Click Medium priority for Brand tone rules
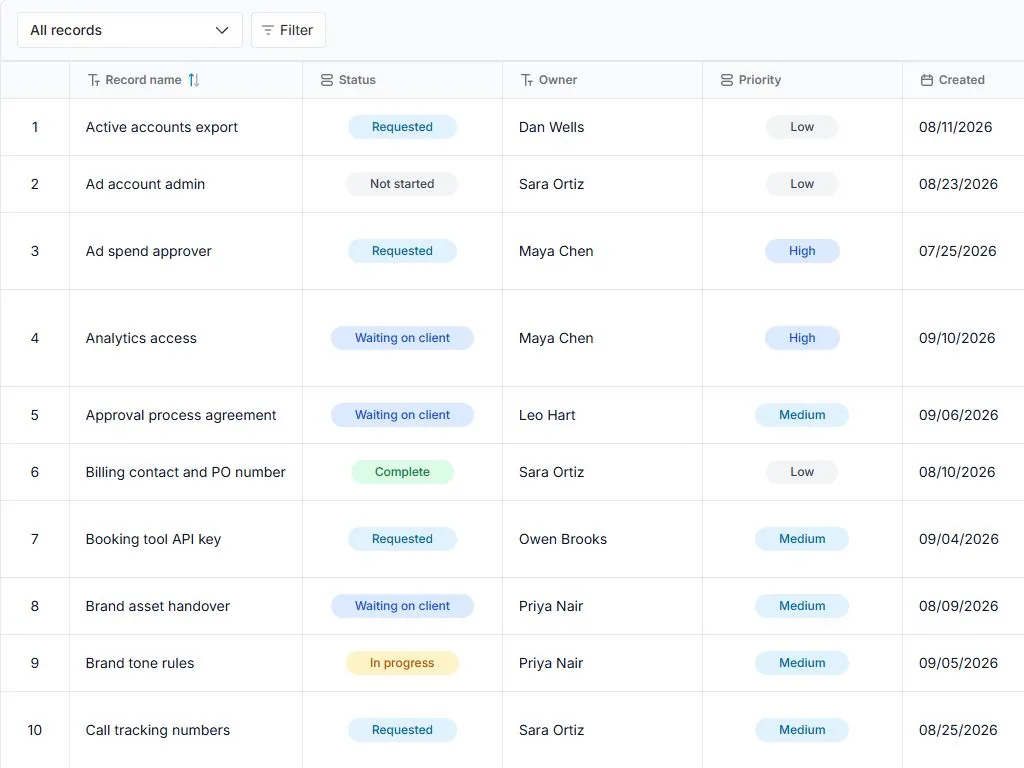The image size is (1024, 768). 802,663
